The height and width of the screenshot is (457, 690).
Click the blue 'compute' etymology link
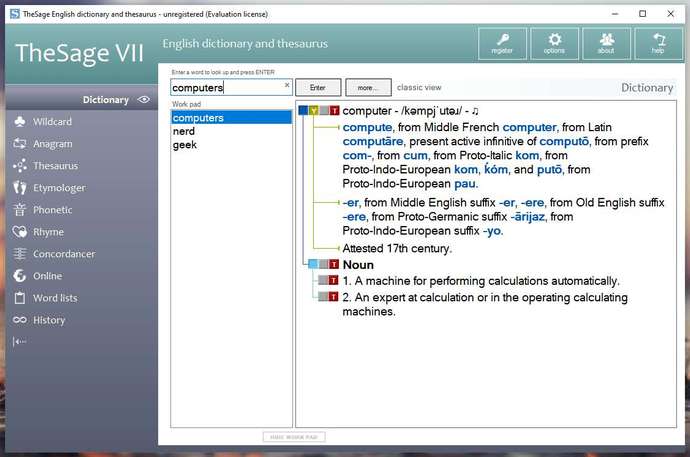(x=367, y=128)
